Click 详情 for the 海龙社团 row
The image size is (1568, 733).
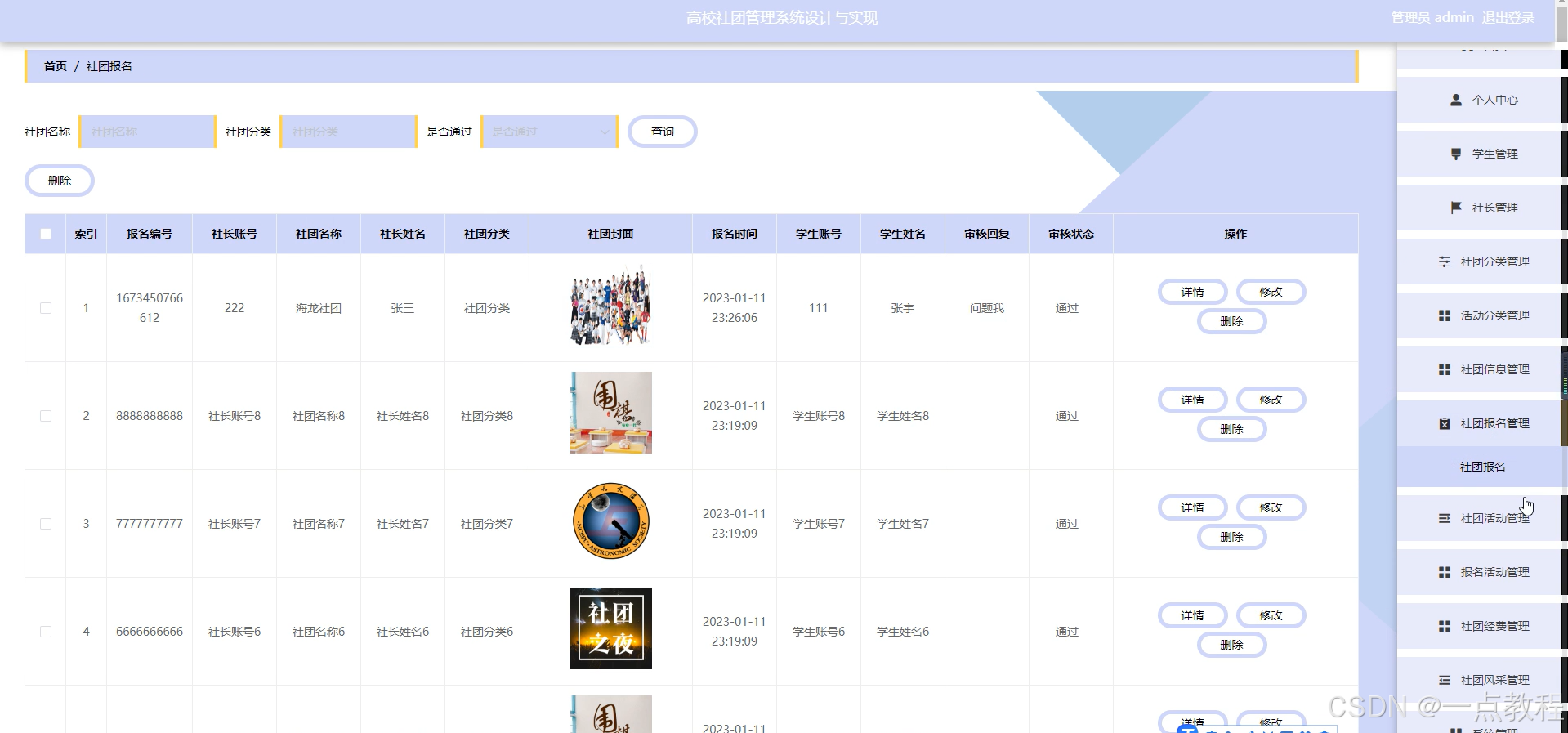[1192, 292]
